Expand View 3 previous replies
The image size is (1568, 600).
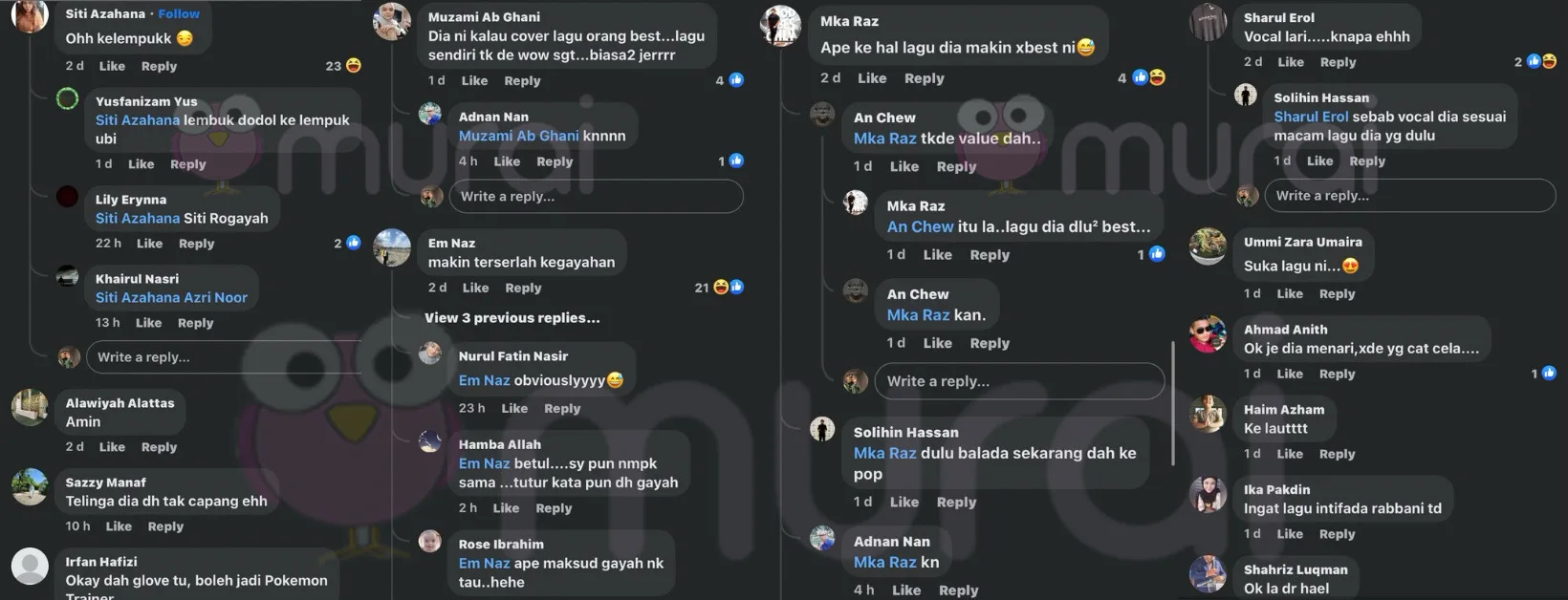pyautogui.click(x=512, y=318)
